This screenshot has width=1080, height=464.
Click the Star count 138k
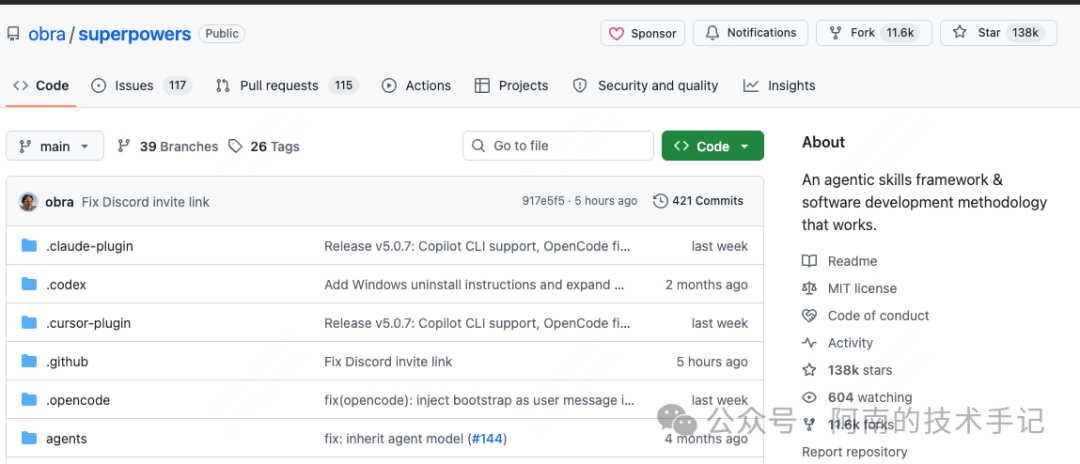coord(1025,33)
